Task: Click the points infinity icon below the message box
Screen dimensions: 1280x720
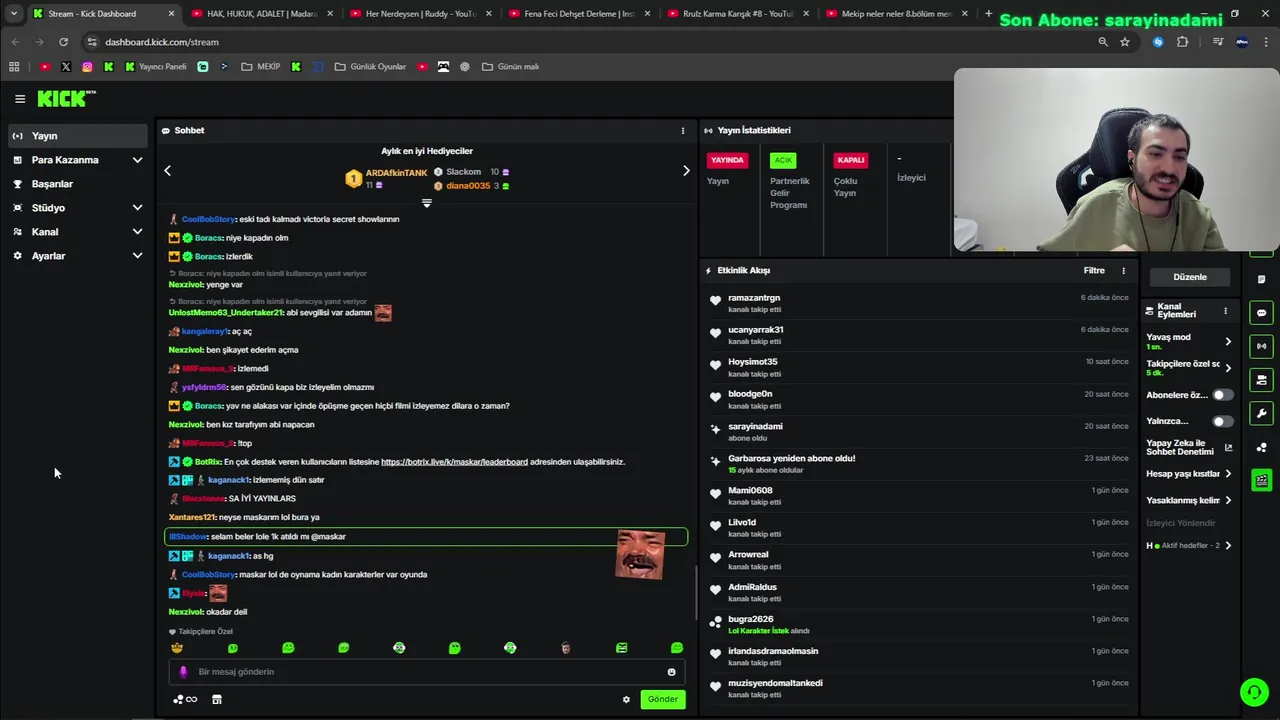Action: coord(185,699)
